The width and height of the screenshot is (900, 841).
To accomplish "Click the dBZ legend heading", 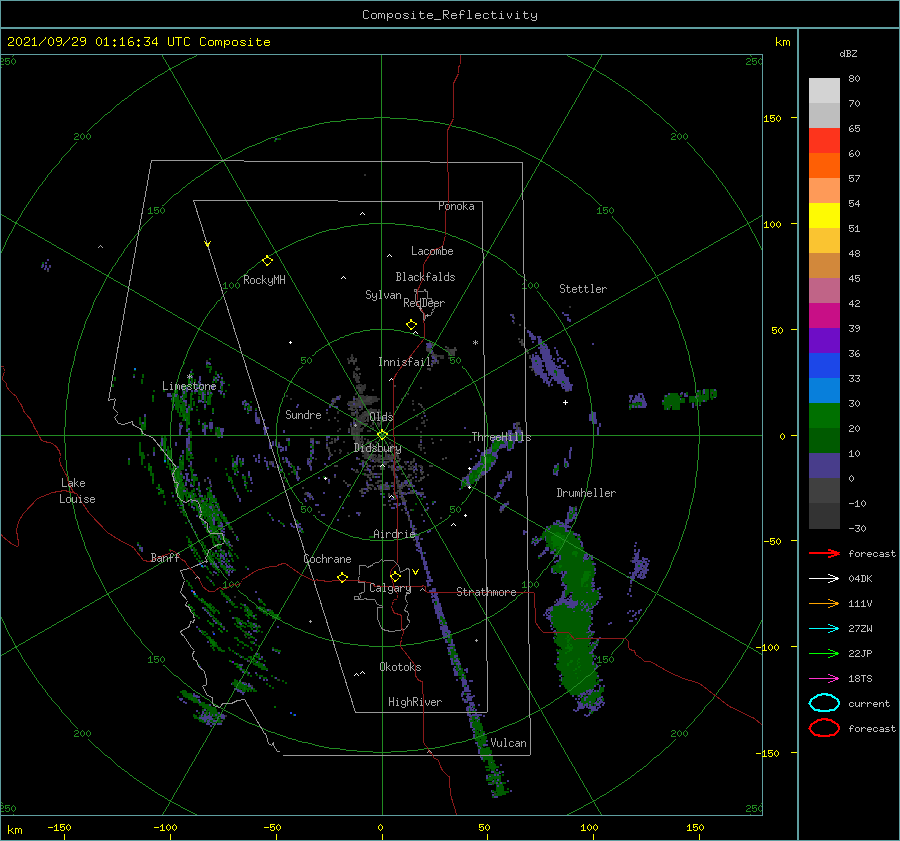I will point(848,53).
